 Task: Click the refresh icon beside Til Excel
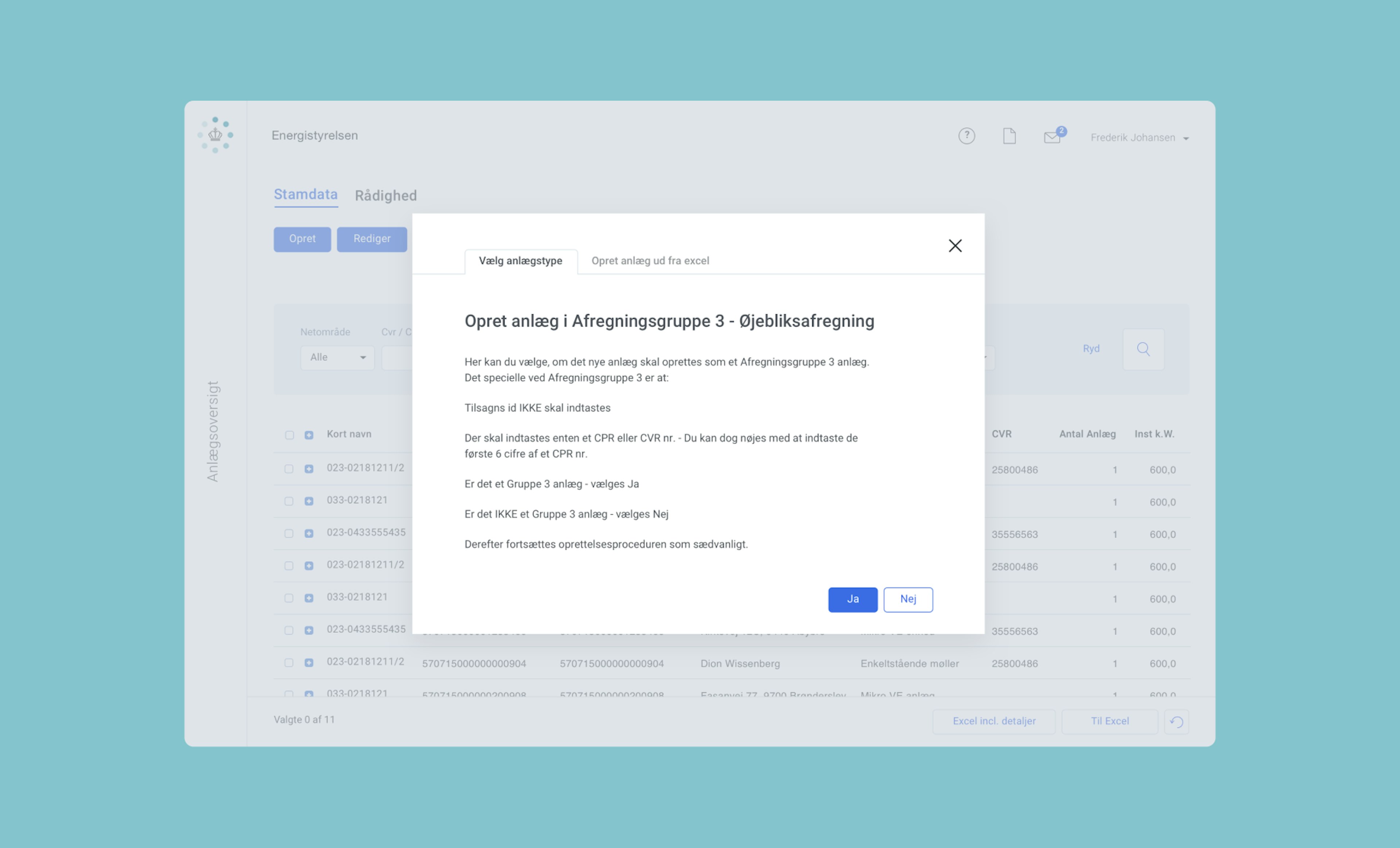tap(1176, 722)
